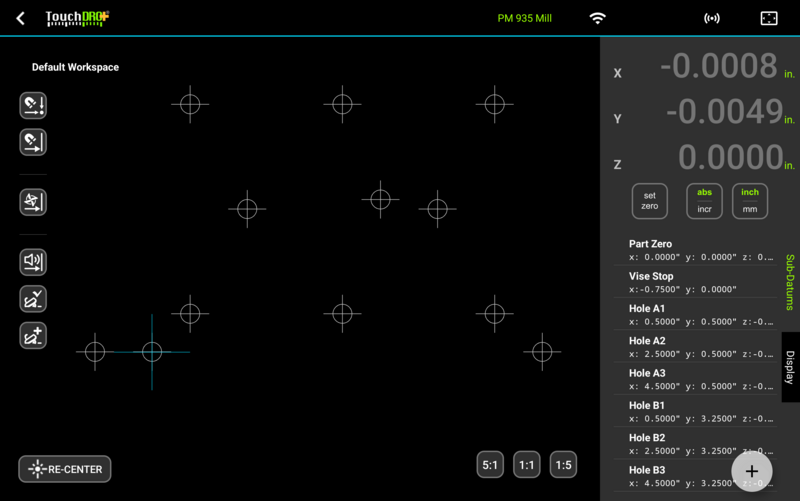The height and width of the screenshot is (501, 800).
Task: Set zoom scale to 1:1
Action: coord(527,465)
